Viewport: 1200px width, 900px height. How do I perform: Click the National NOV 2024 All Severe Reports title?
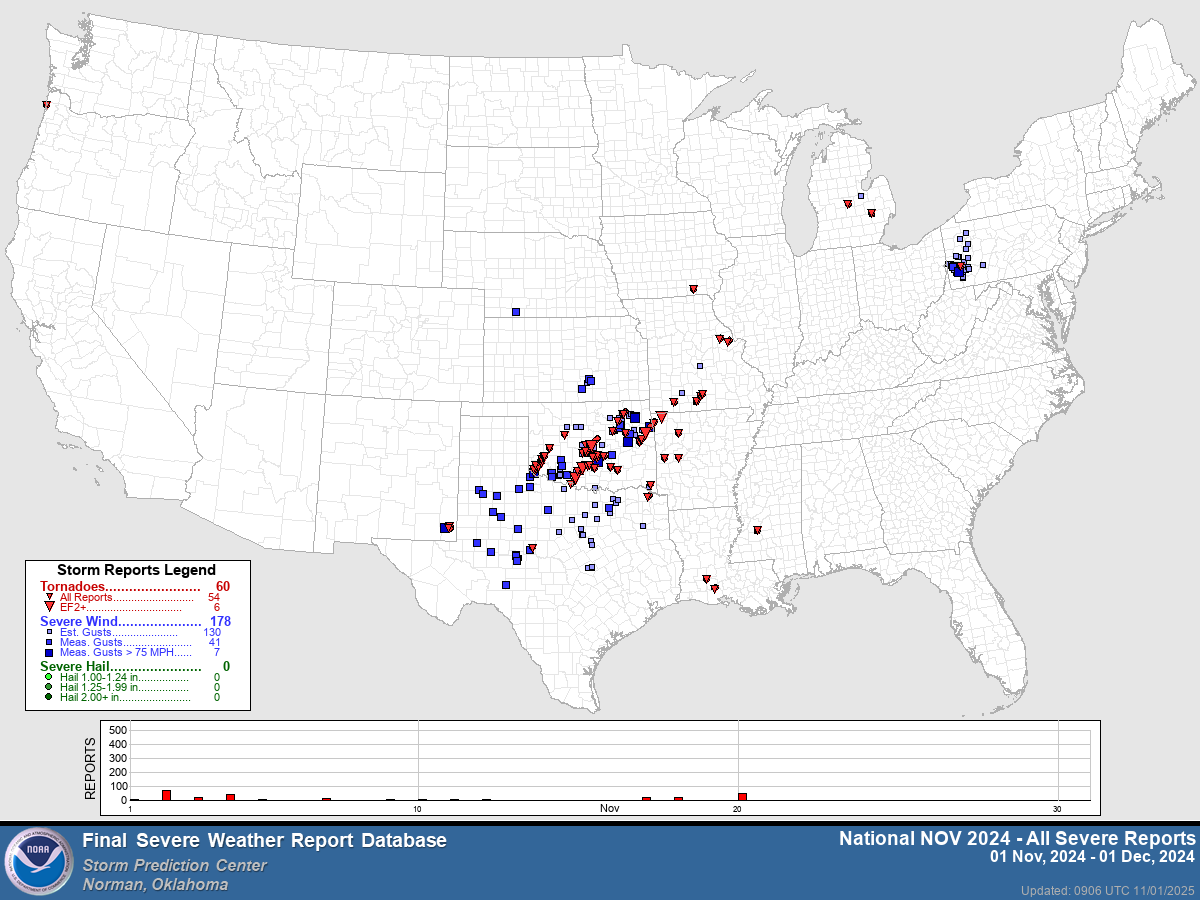point(1016,838)
